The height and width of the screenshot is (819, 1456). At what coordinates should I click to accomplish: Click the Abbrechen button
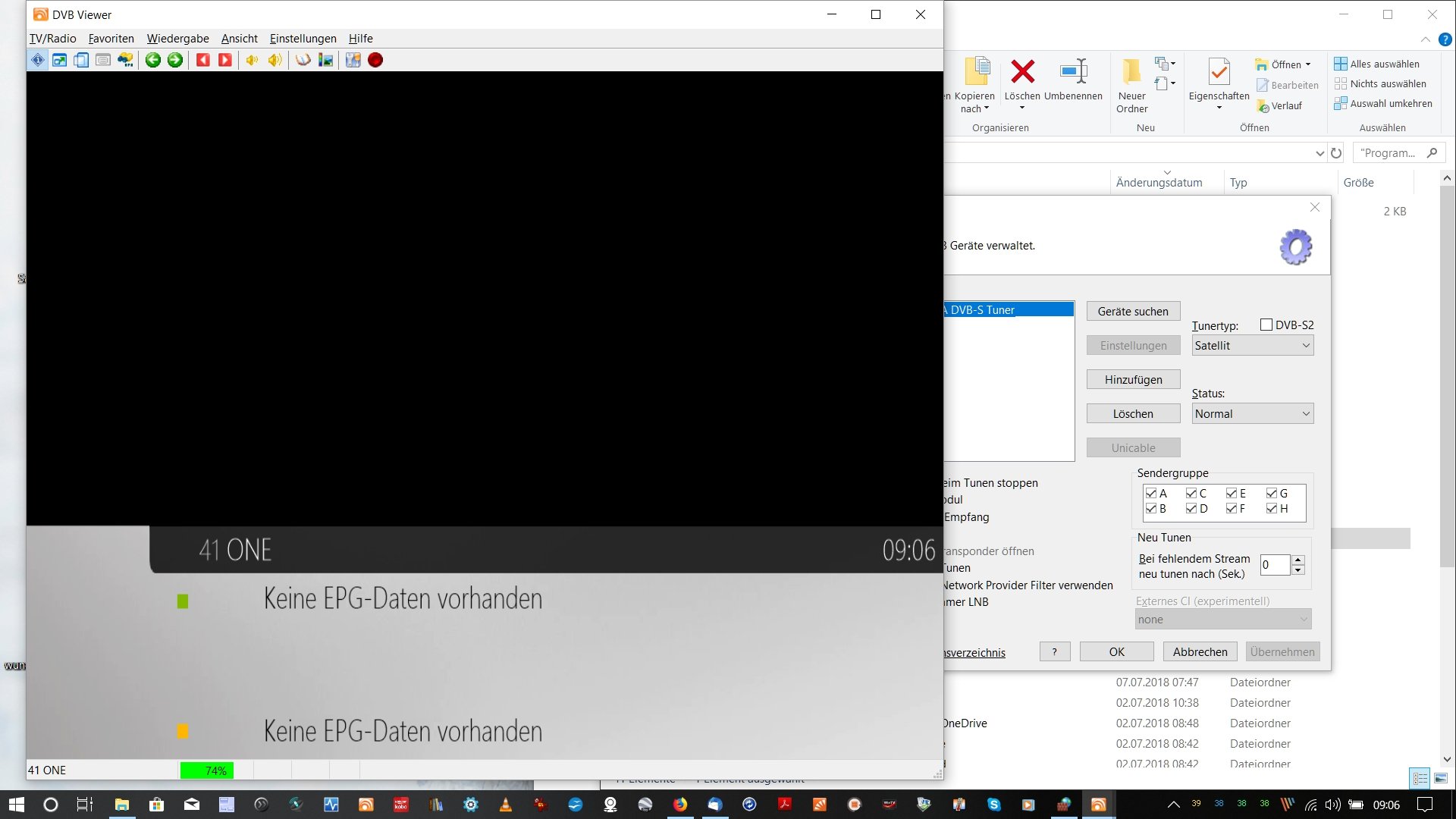(x=1200, y=652)
